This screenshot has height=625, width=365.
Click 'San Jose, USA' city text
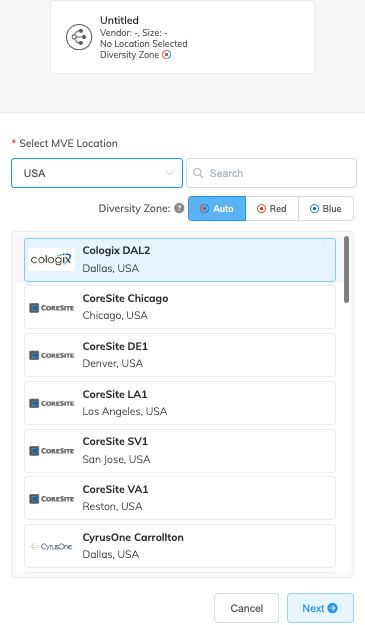tap(116, 459)
